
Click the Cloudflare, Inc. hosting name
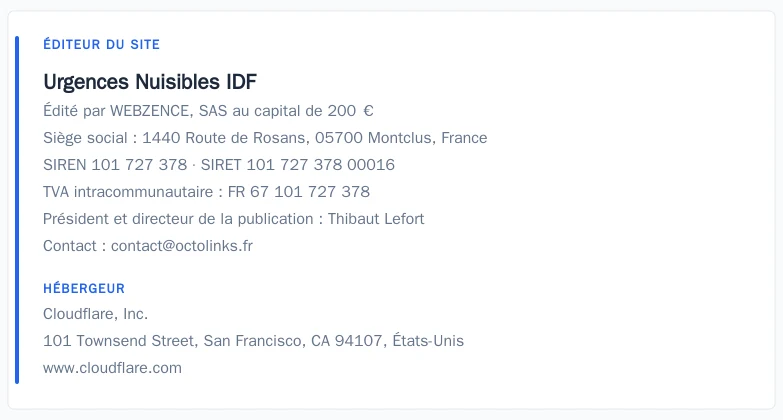click(x=95, y=314)
